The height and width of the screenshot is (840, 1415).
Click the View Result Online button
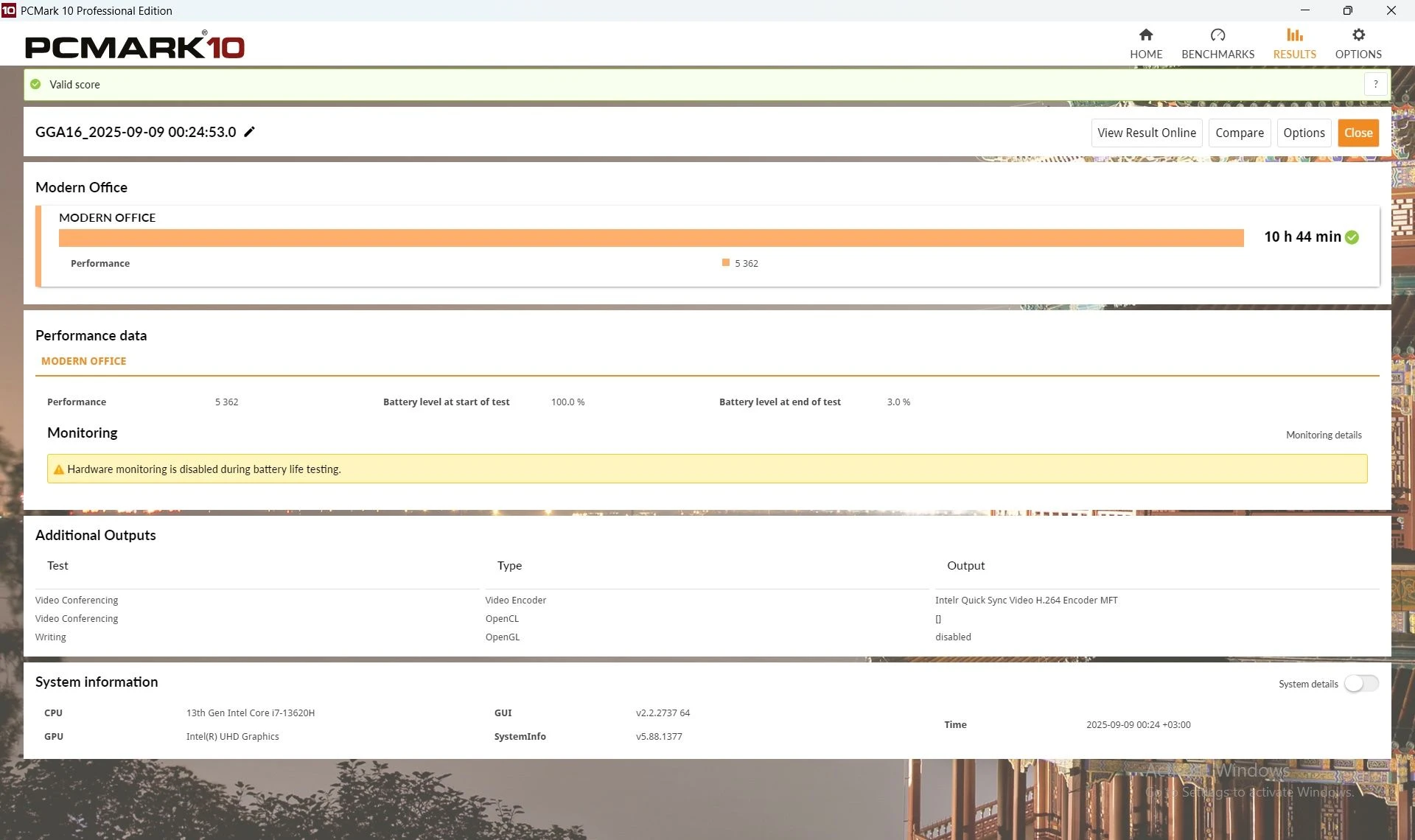pos(1146,133)
